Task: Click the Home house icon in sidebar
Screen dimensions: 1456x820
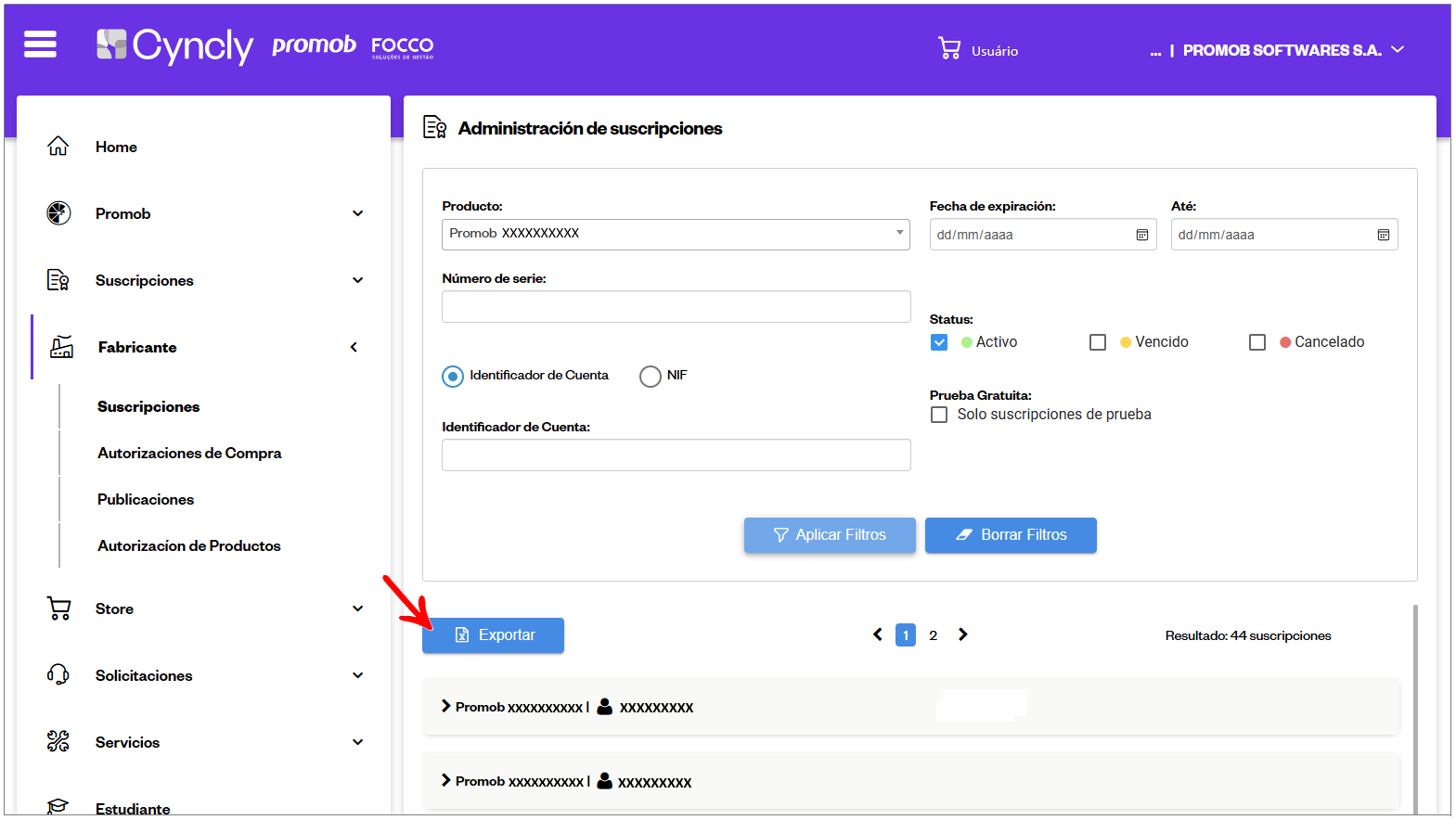Action: click(x=58, y=147)
